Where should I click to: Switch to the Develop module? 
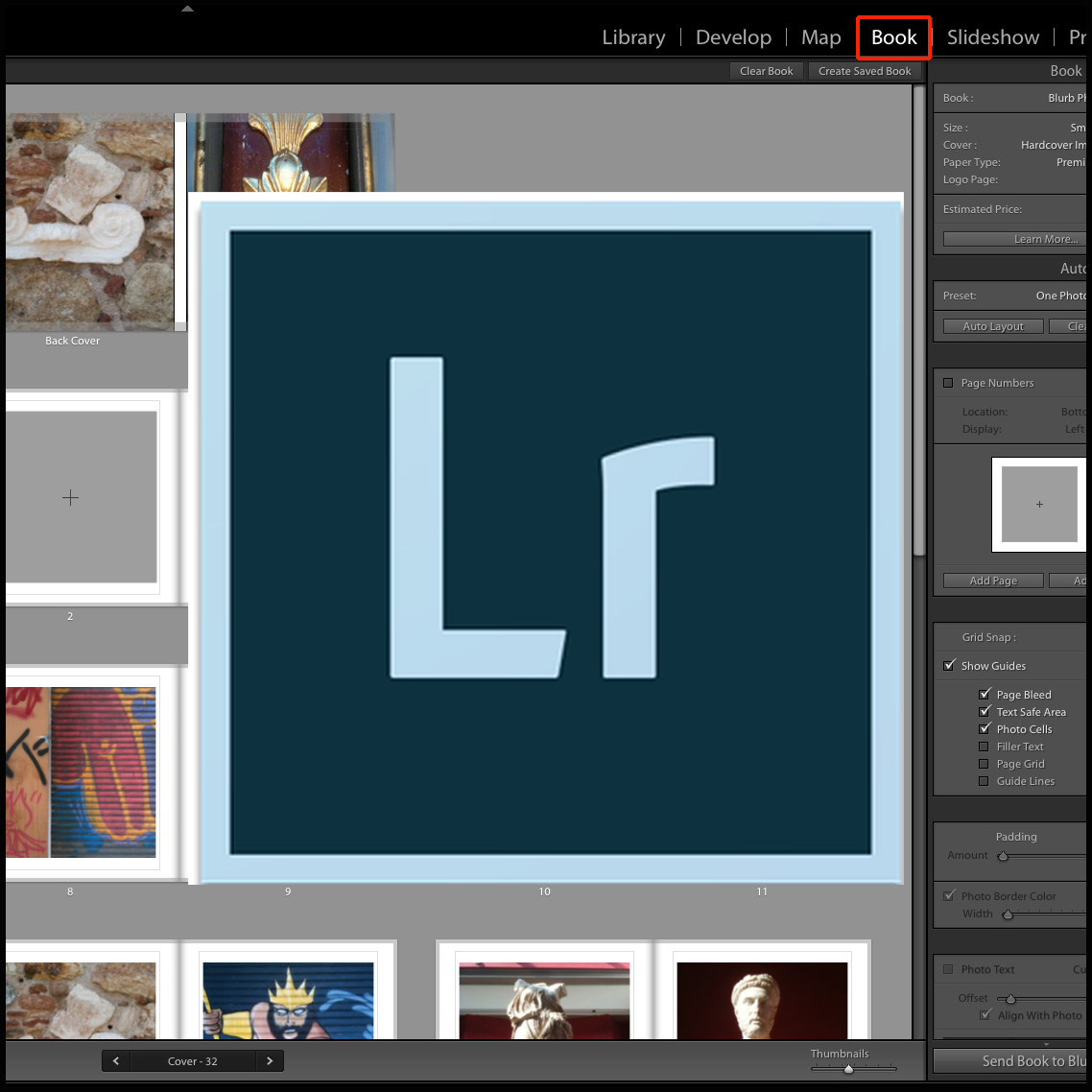pos(733,37)
